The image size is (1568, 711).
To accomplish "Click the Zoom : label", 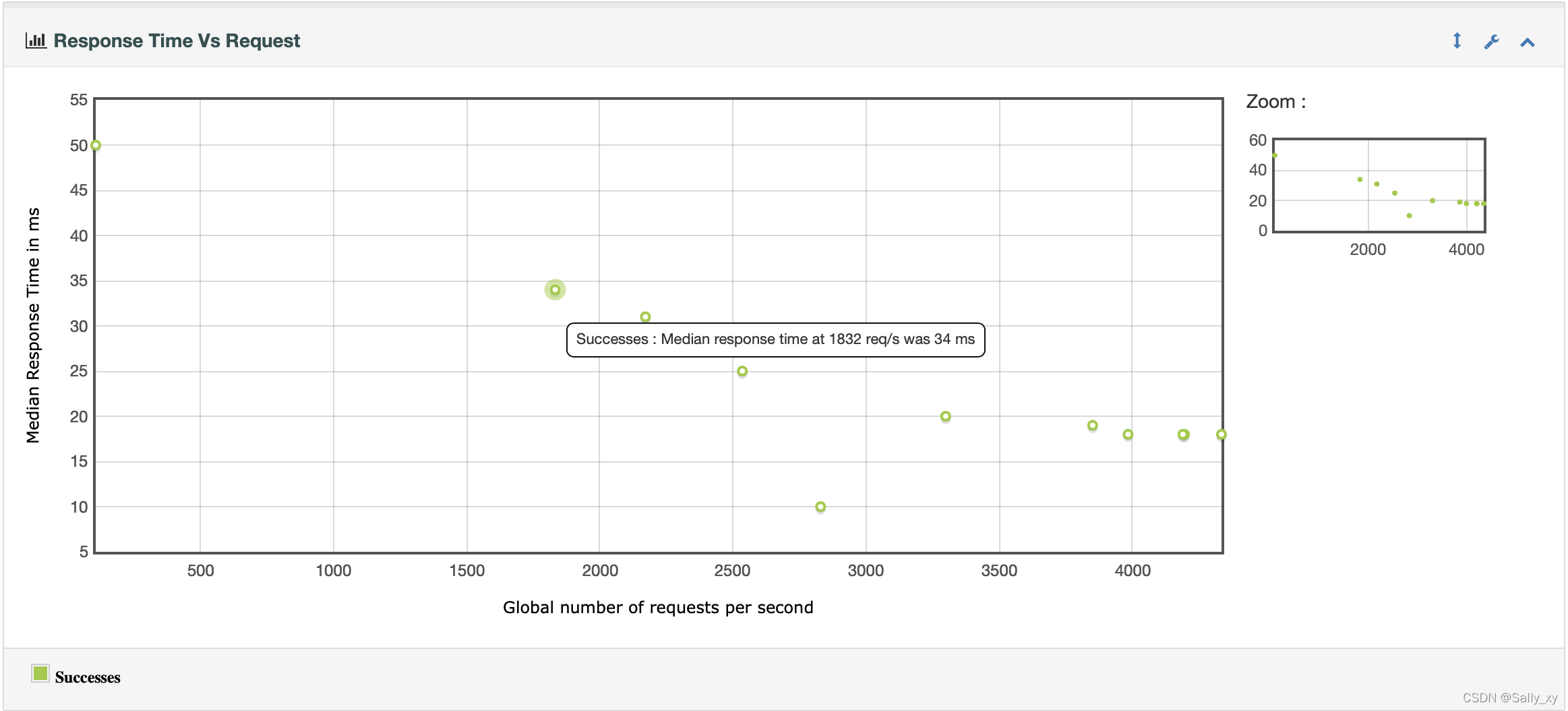I will pos(1276,102).
